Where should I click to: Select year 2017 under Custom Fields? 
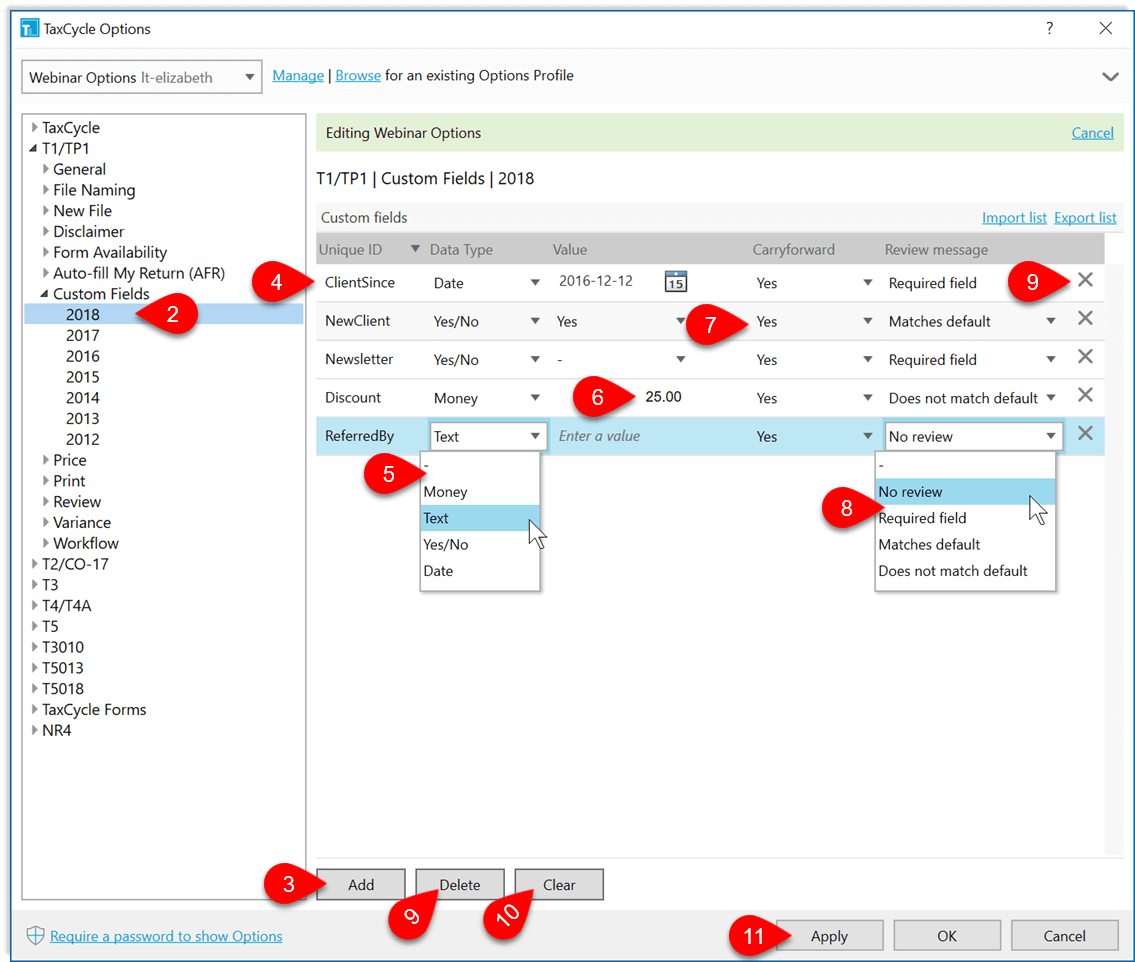tap(83, 335)
